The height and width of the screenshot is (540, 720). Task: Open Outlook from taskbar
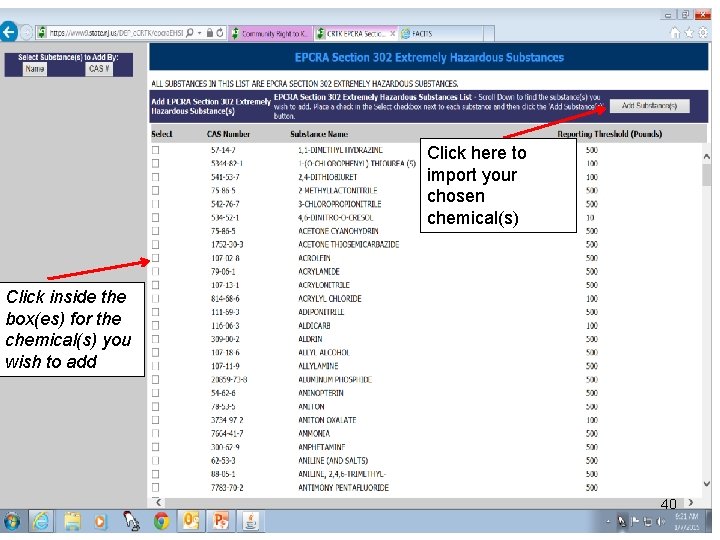coord(191,521)
